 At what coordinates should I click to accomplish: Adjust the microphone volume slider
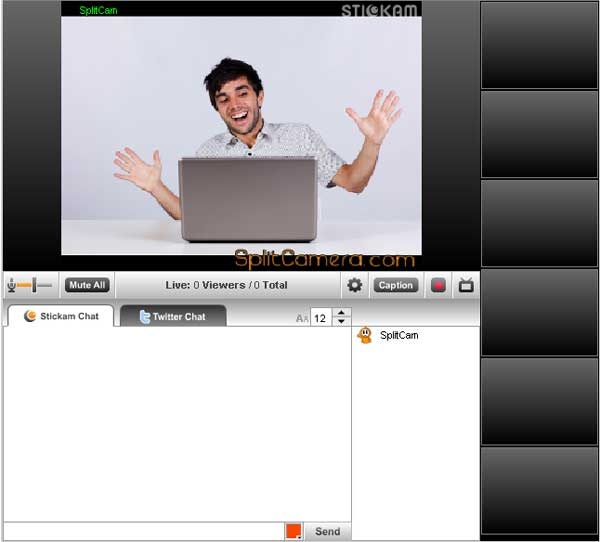(x=34, y=285)
